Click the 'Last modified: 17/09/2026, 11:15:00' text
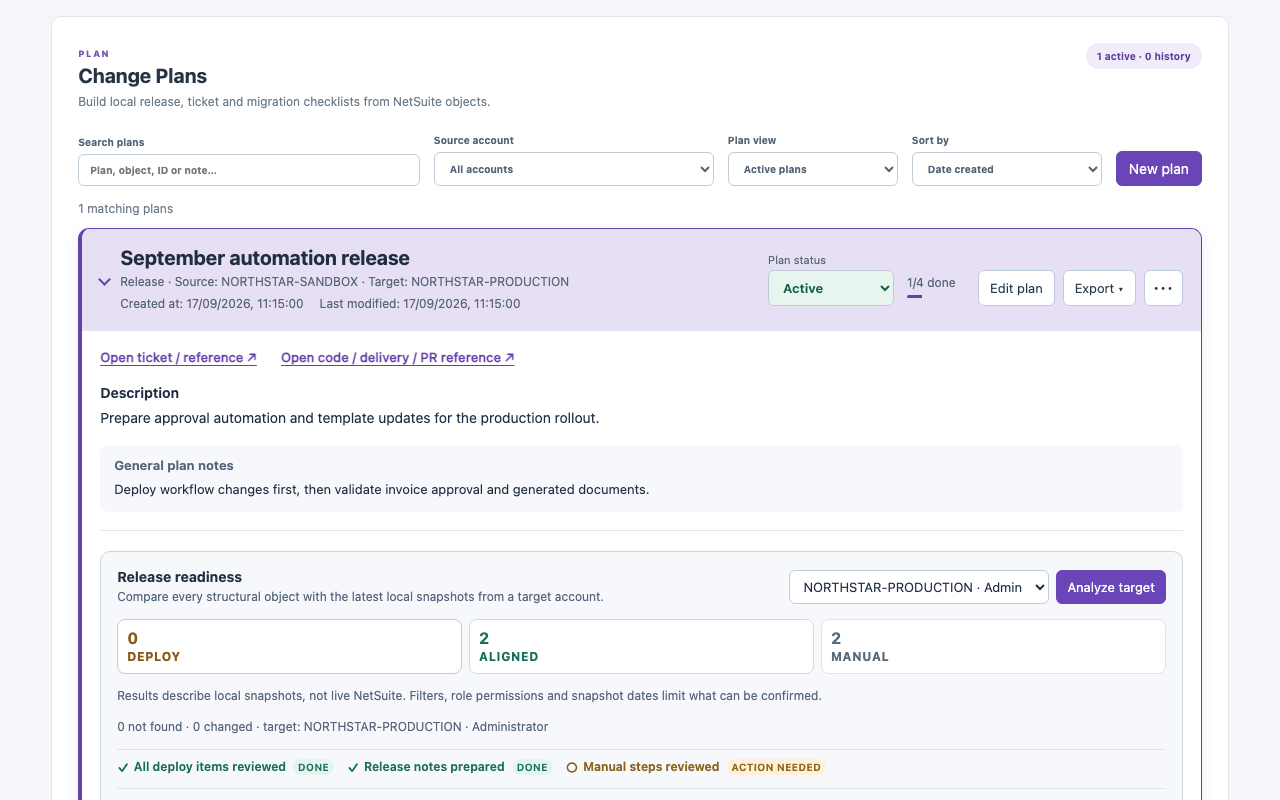Image resolution: width=1280 pixels, height=800 pixels. pyautogui.click(x=420, y=303)
